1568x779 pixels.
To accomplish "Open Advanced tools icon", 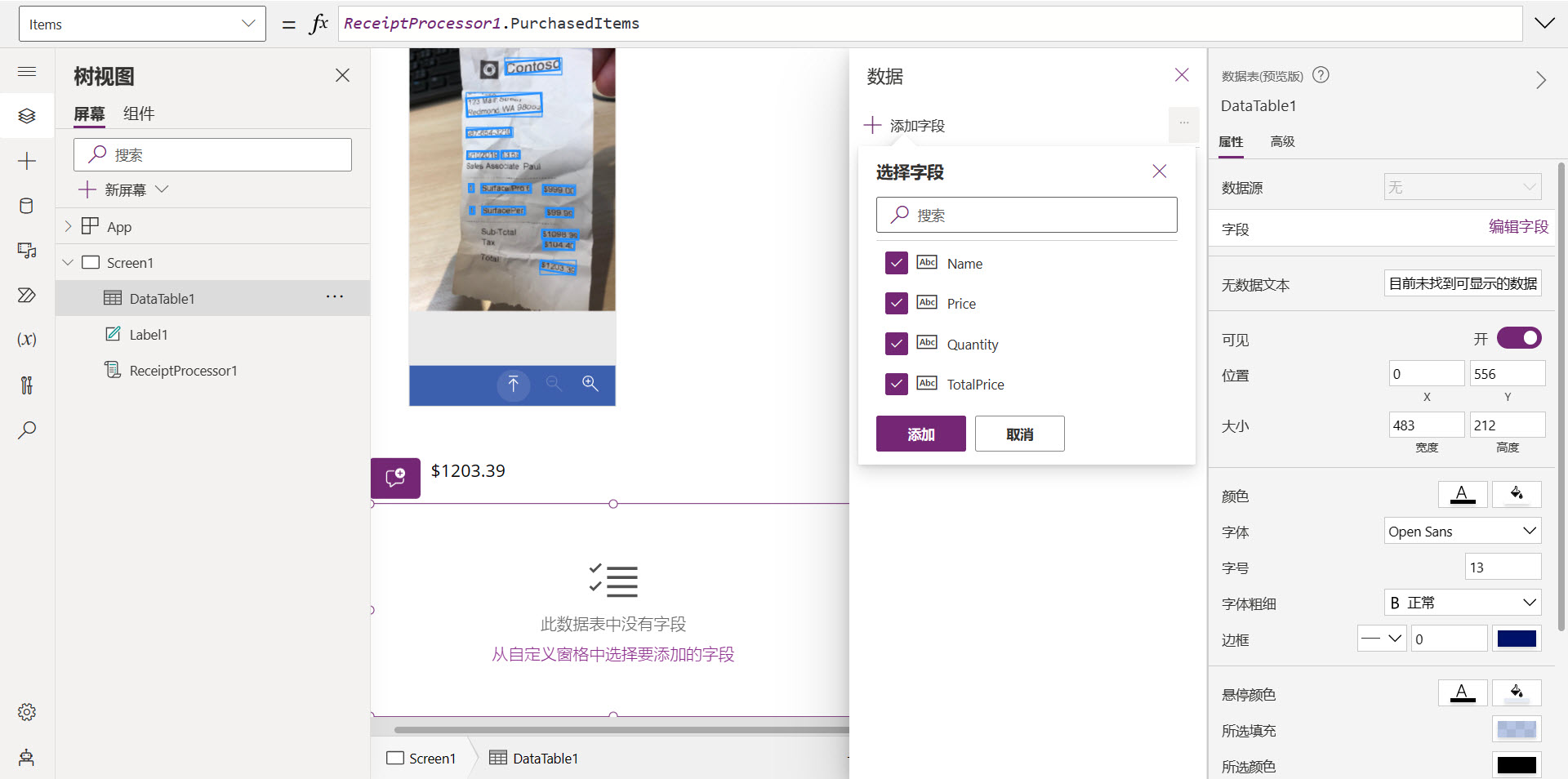I will [x=27, y=385].
